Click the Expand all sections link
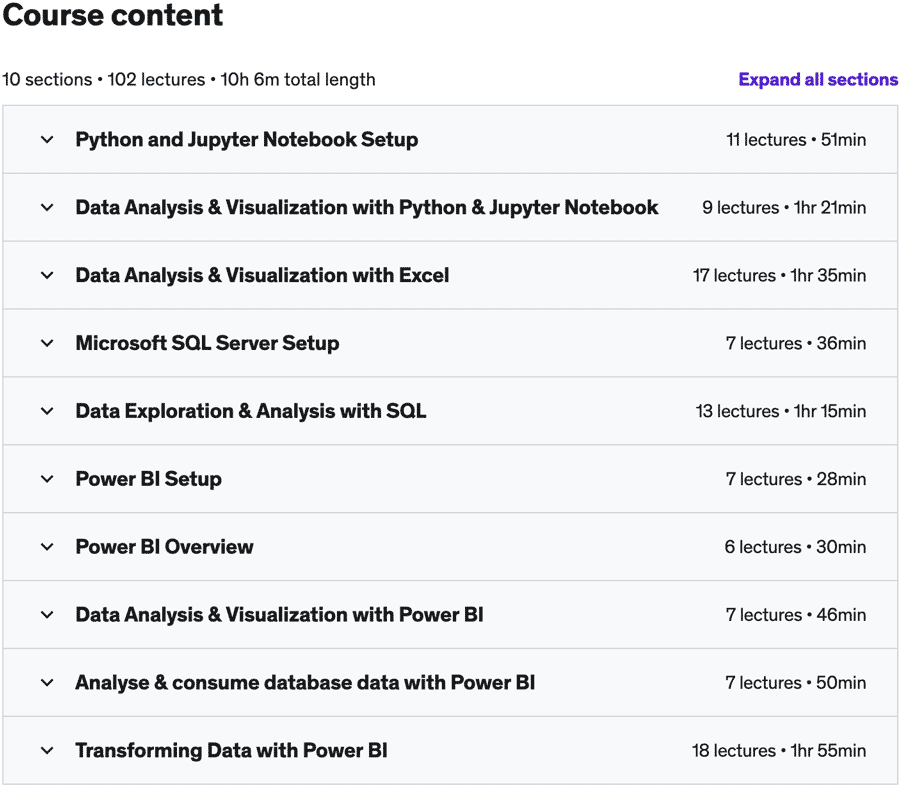The image size is (900, 789). 818,79
